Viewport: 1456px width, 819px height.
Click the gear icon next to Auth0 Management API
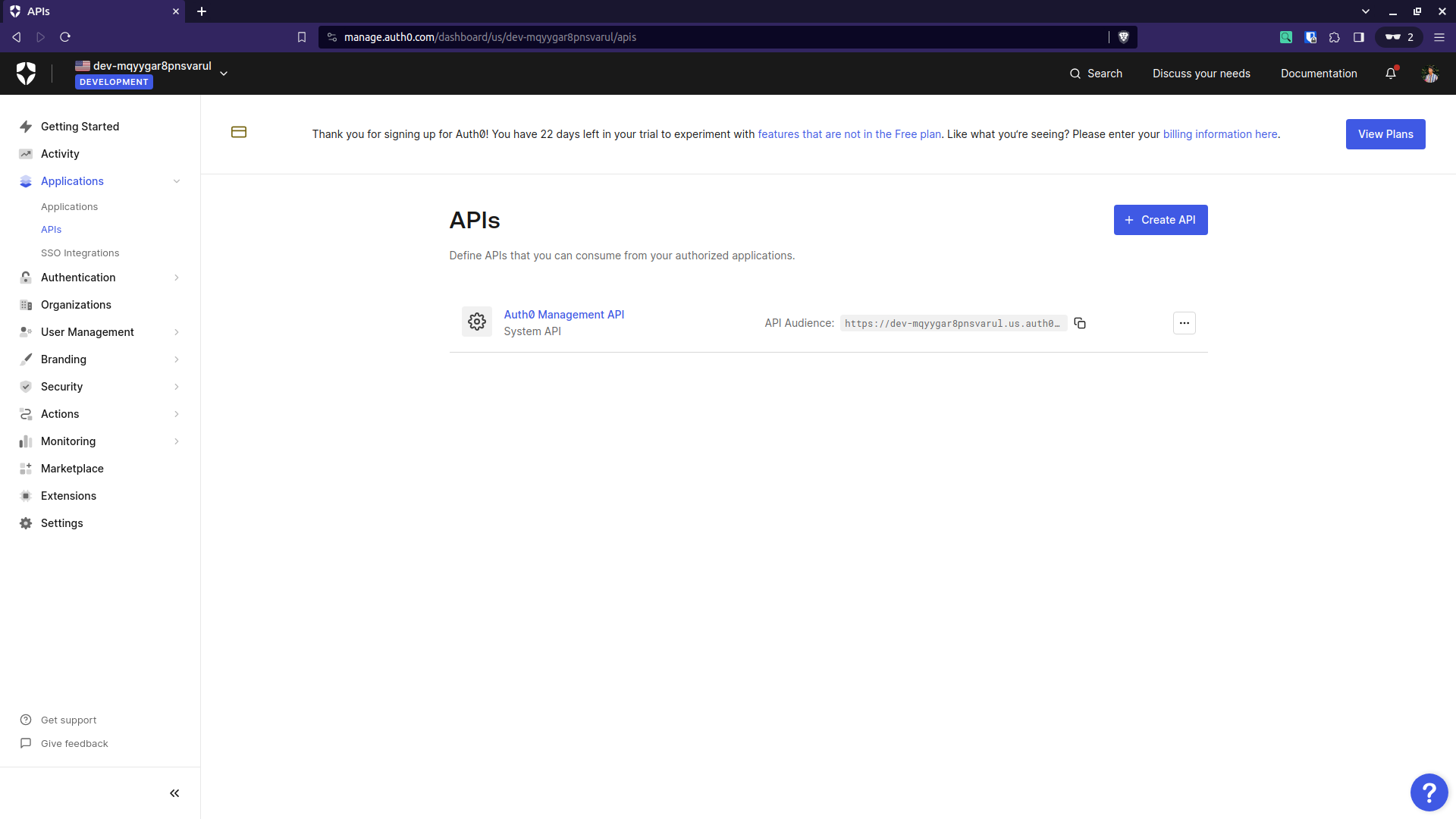(x=476, y=322)
